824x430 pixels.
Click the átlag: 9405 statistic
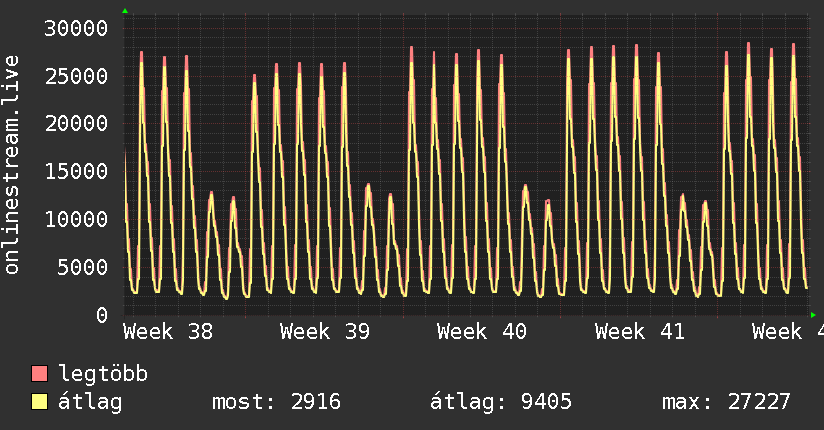[501, 402]
